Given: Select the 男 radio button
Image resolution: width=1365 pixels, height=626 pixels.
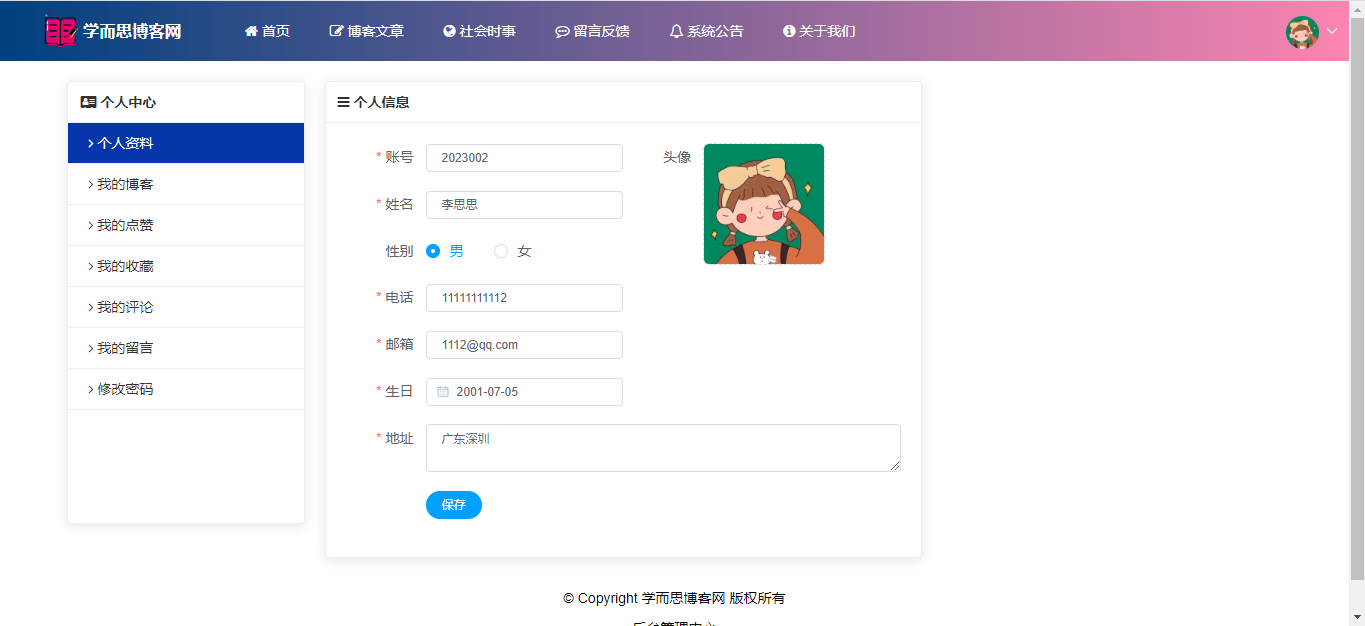Looking at the screenshot, I should click(x=433, y=251).
